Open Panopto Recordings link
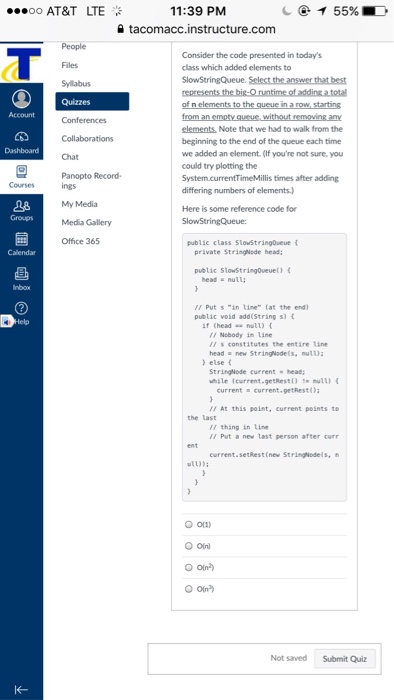 (91, 181)
